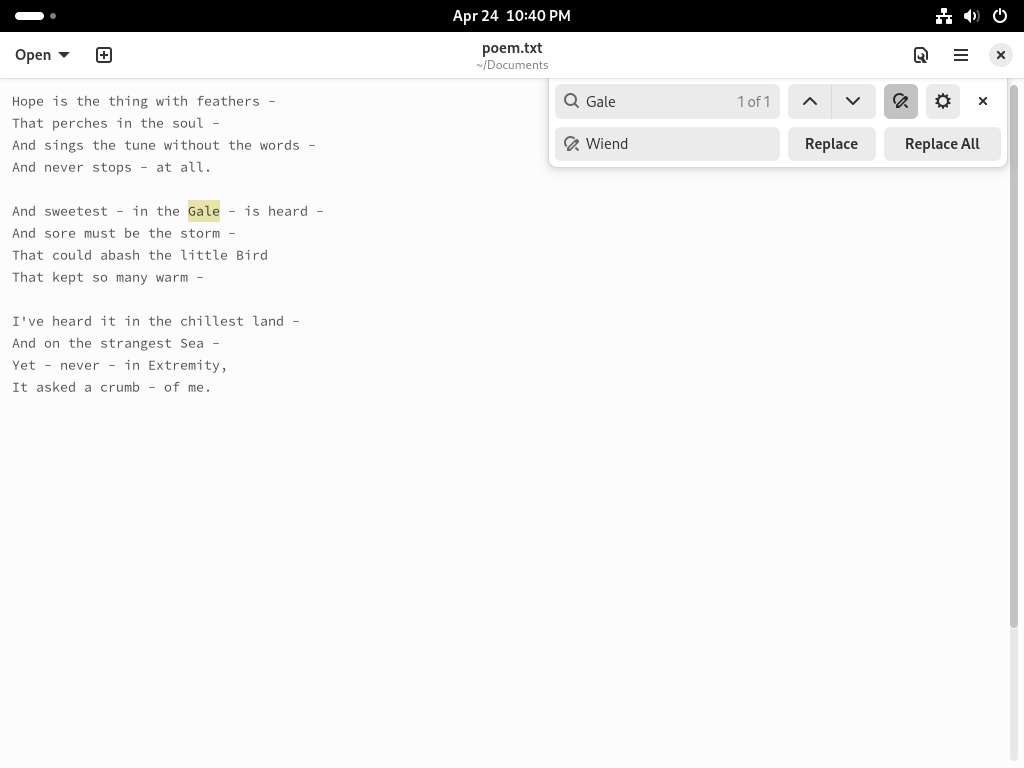1024x768 pixels.
Task: Close the text editor window
Action: [x=1000, y=55]
